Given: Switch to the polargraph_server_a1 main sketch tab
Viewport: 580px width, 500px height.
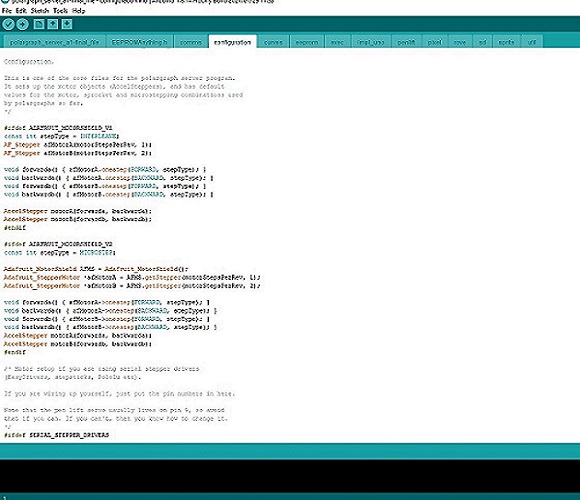Looking at the screenshot, I should coord(55,42).
